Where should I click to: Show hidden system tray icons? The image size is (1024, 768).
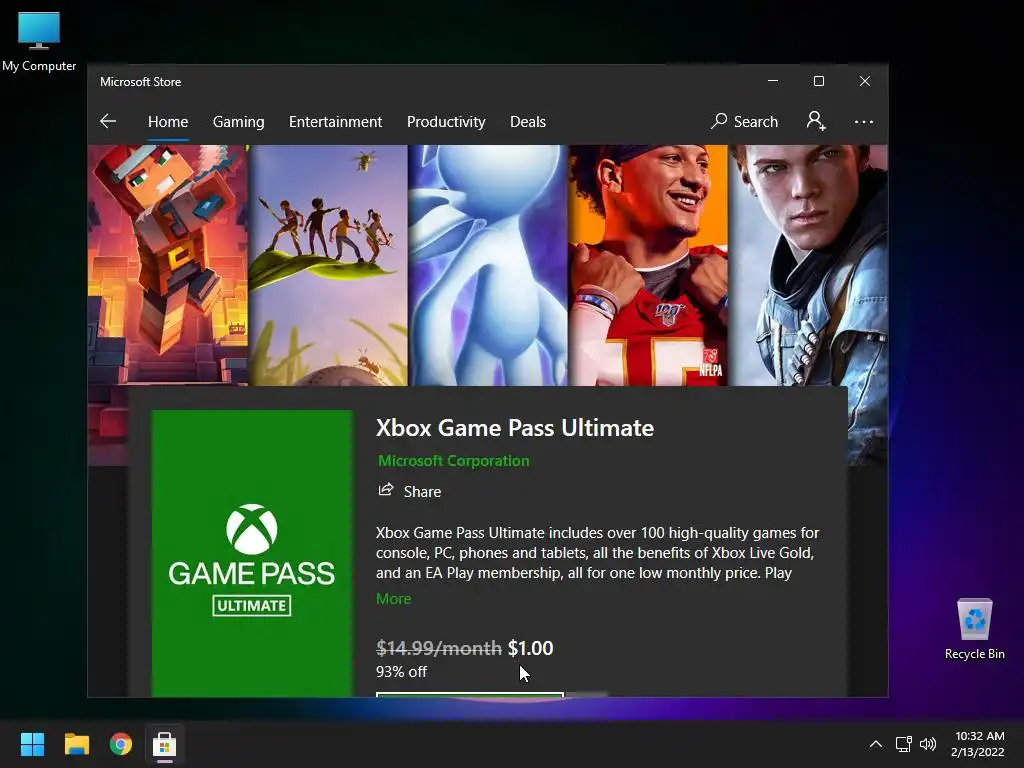(876, 744)
